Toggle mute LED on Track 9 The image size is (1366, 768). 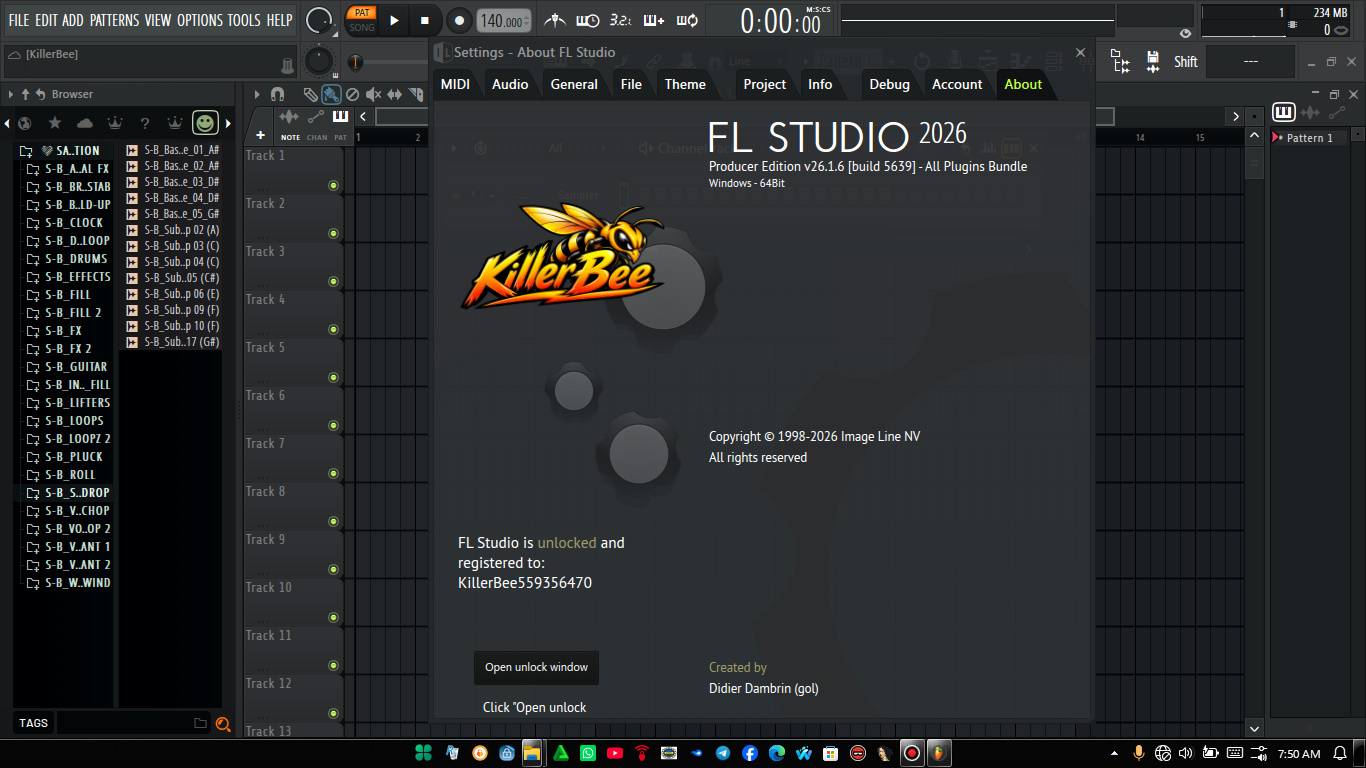[x=333, y=569]
